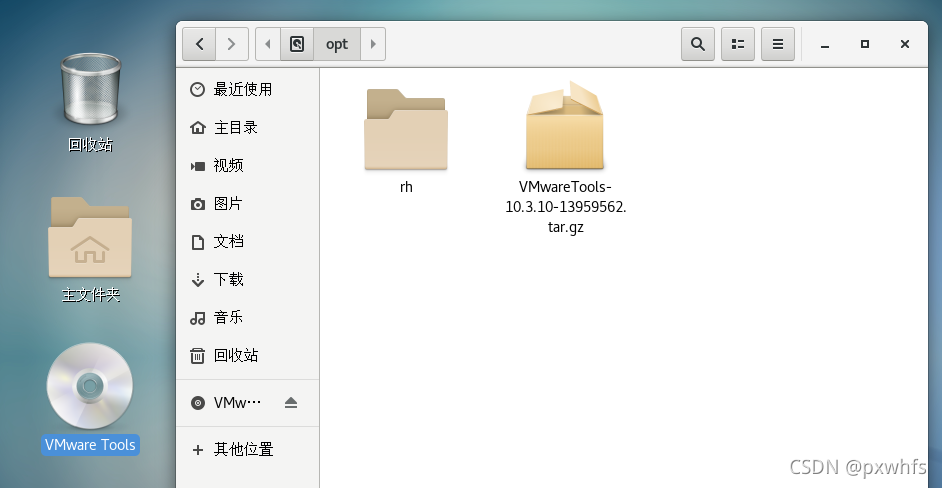This screenshot has height=488, width=942.
Task: Open 视频 in sidebar
Action: click(x=248, y=165)
